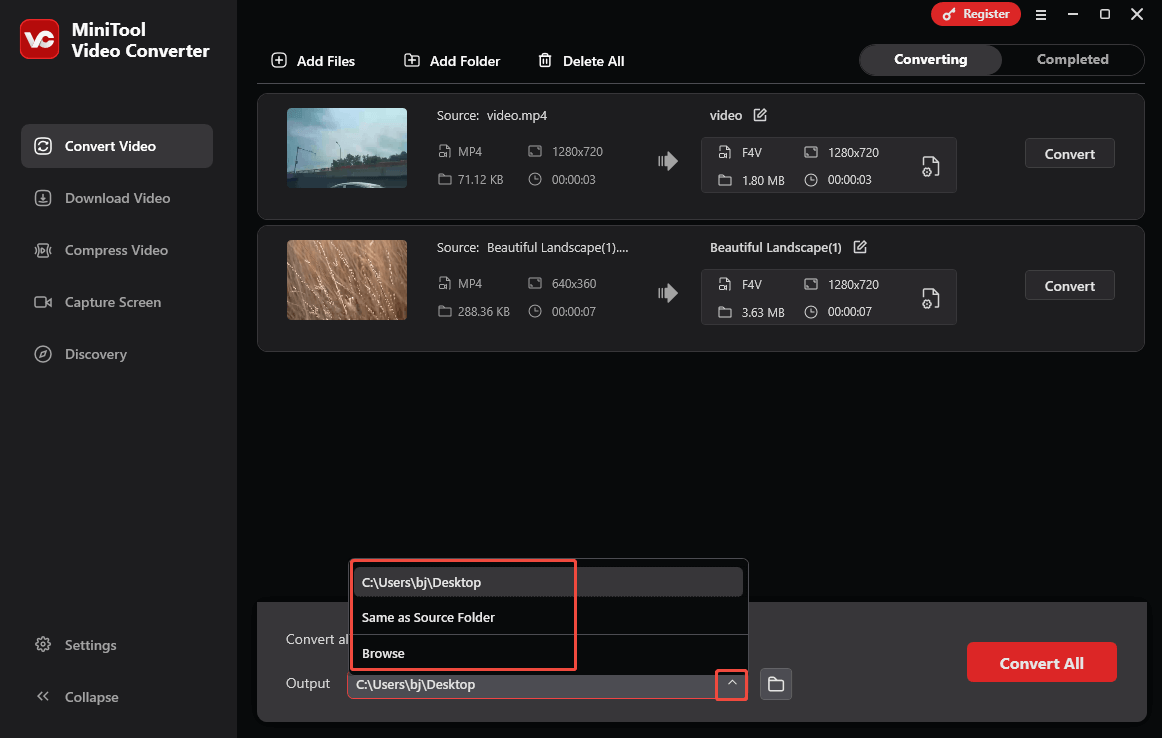
Task: Click the video.mp4 thumbnail
Action: pos(347,148)
